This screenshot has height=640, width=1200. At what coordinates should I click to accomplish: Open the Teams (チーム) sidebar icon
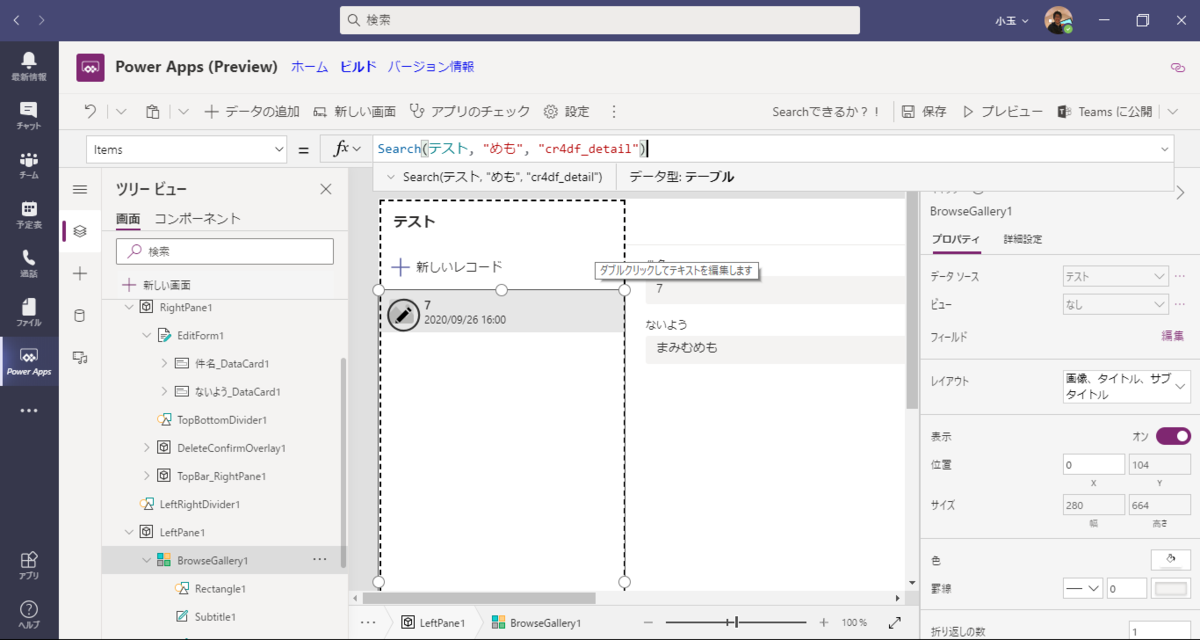[28, 165]
